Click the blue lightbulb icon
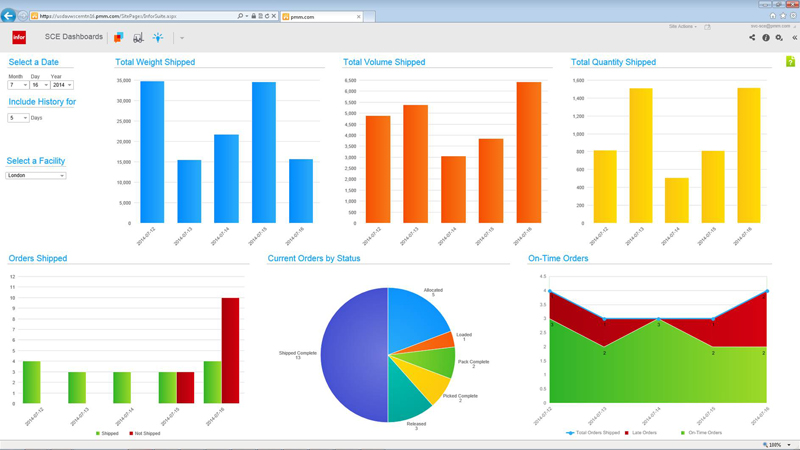Viewport: 800px width, 450px height. point(158,38)
